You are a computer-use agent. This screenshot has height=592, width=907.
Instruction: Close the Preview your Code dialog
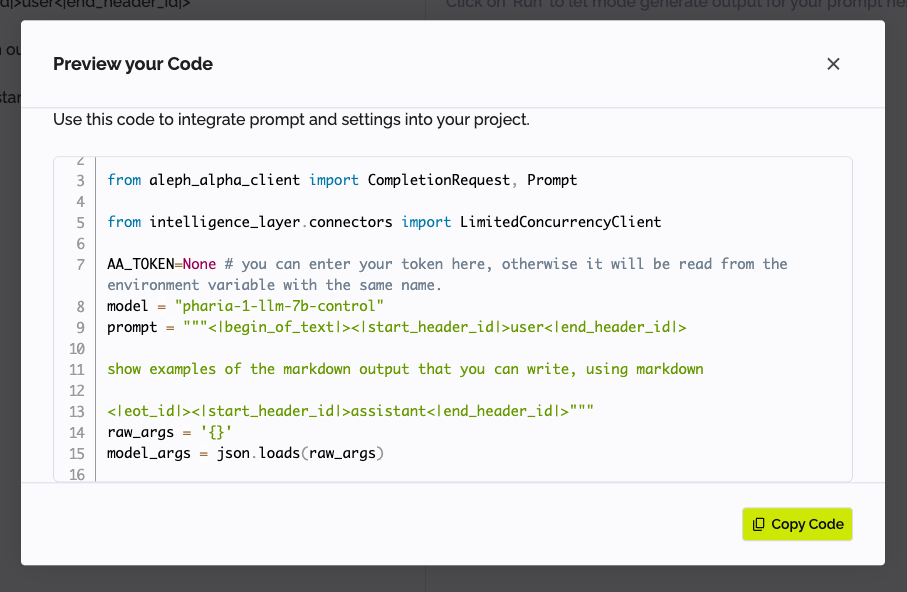833,64
